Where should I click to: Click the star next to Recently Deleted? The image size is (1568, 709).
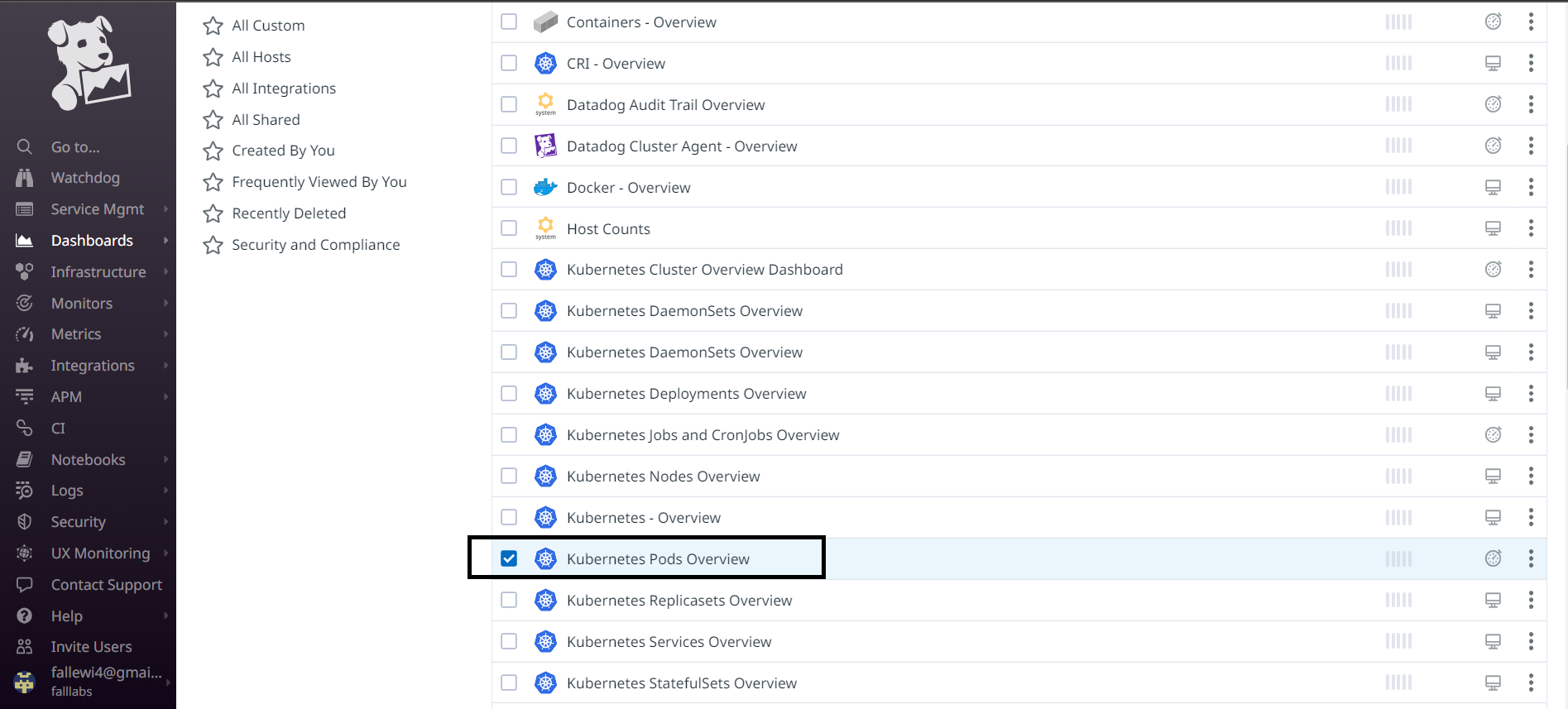(x=213, y=213)
